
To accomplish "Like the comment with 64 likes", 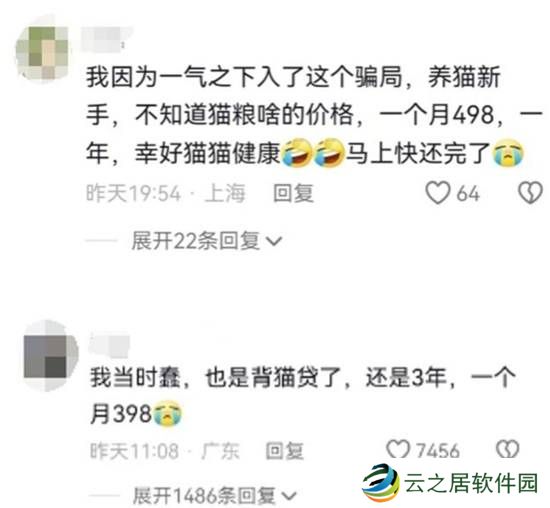I will pyautogui.click(x=437, y=193).
